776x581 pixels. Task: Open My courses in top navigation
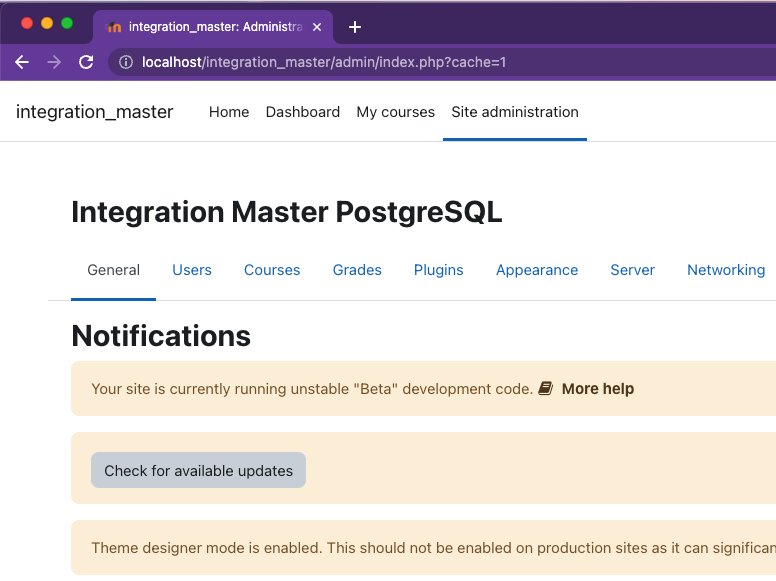tap(395, 112)
